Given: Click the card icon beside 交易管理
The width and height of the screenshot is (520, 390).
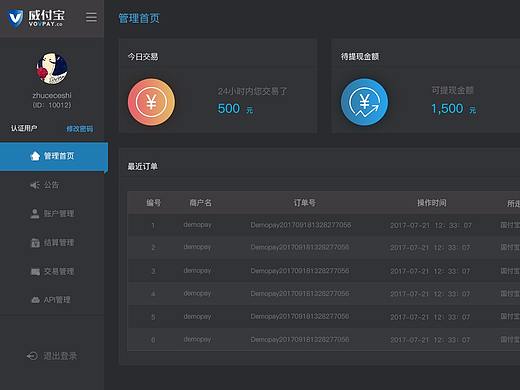Looking at the screenshot, I should 35,272.
